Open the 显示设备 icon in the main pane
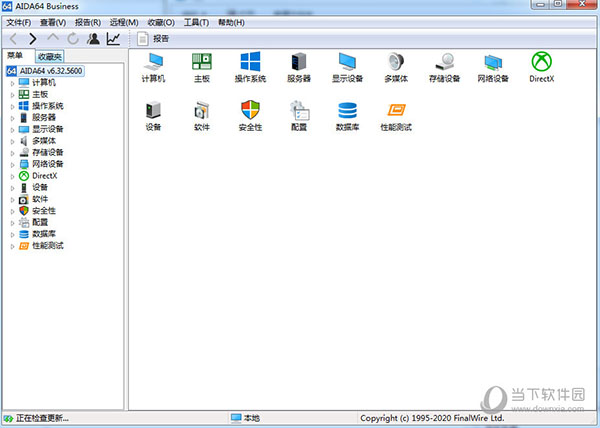 tap(347, 68)
